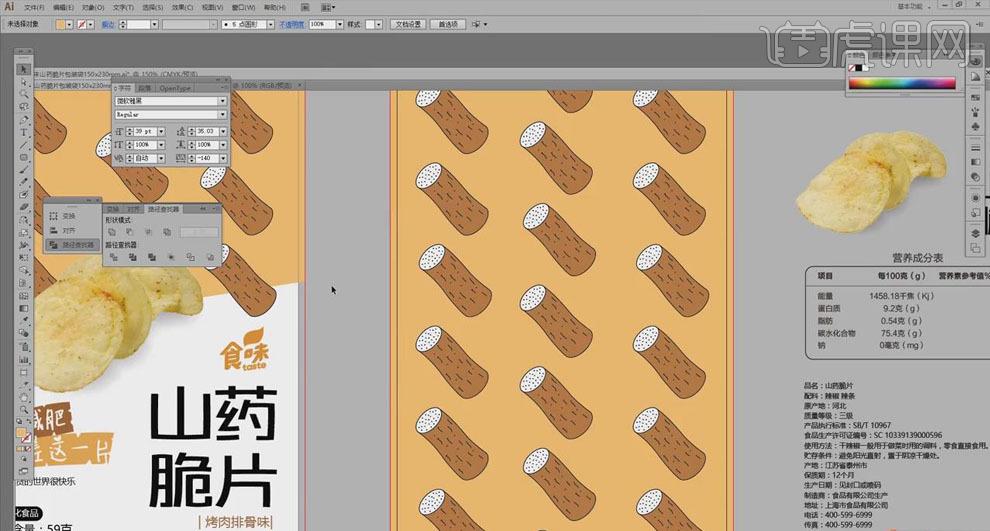Click the Trim pathfinder icon
The width and height of the screenshot is (990, 531).
pyautogui.click(x=133, y=257)
